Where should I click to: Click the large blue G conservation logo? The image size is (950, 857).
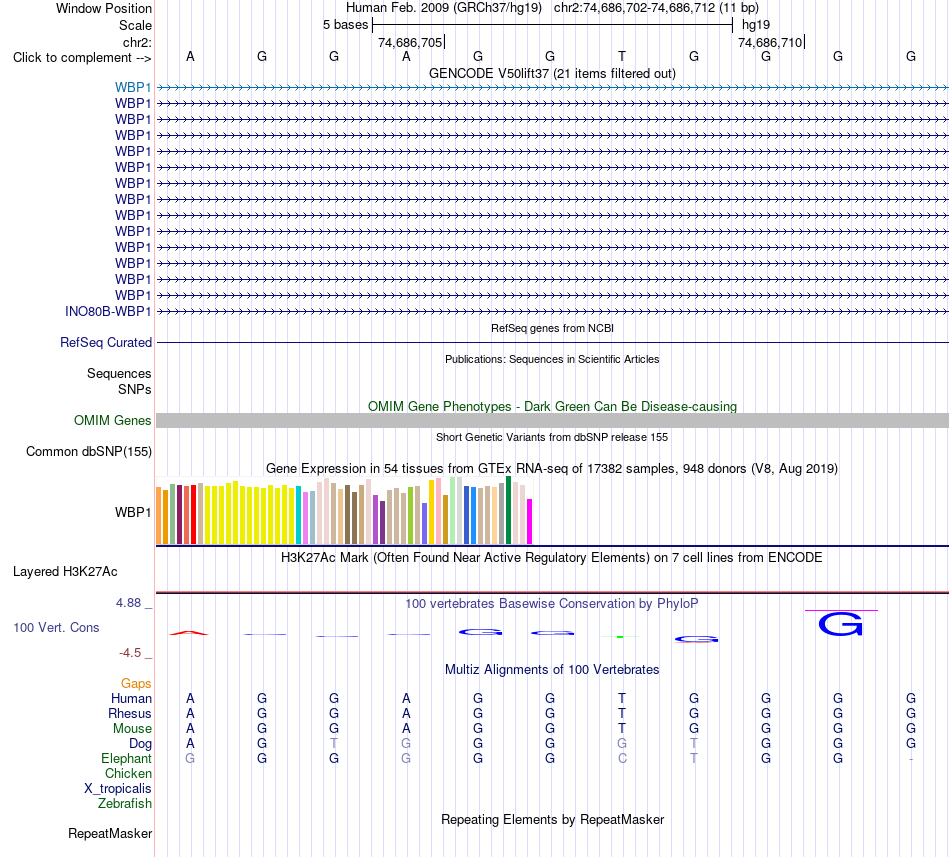pos(840,624)
